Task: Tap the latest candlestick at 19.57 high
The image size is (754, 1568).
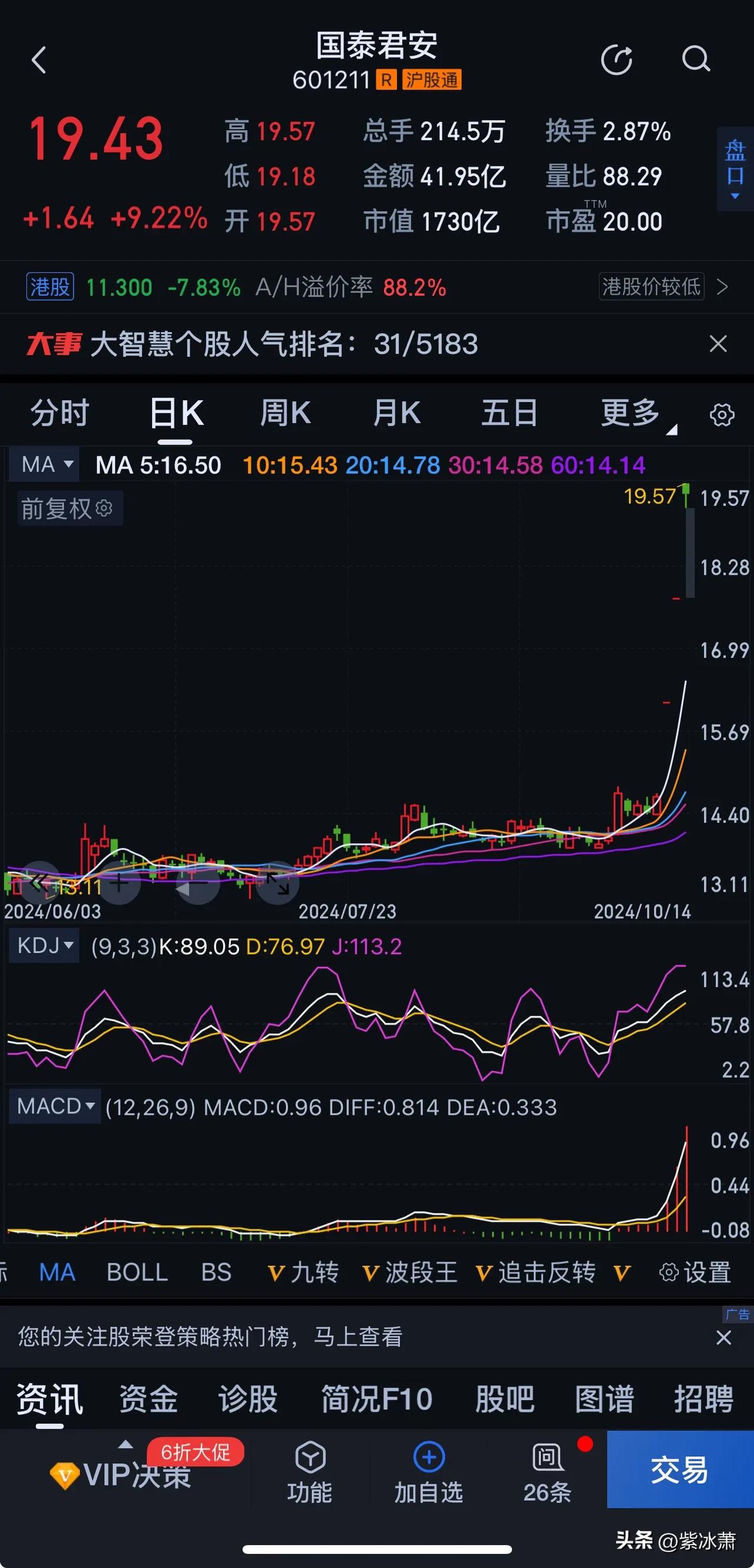Action: click(686, 495)
